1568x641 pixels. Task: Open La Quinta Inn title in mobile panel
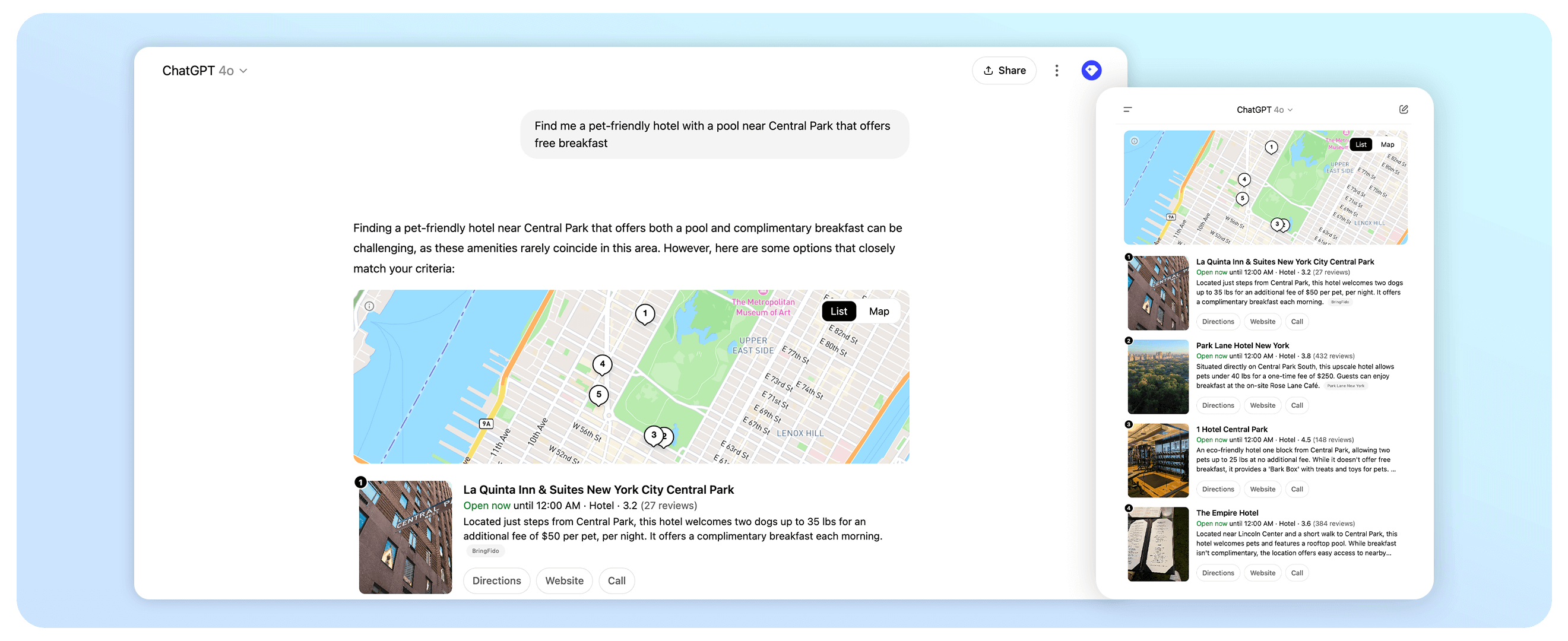[x=1285, y=262]
